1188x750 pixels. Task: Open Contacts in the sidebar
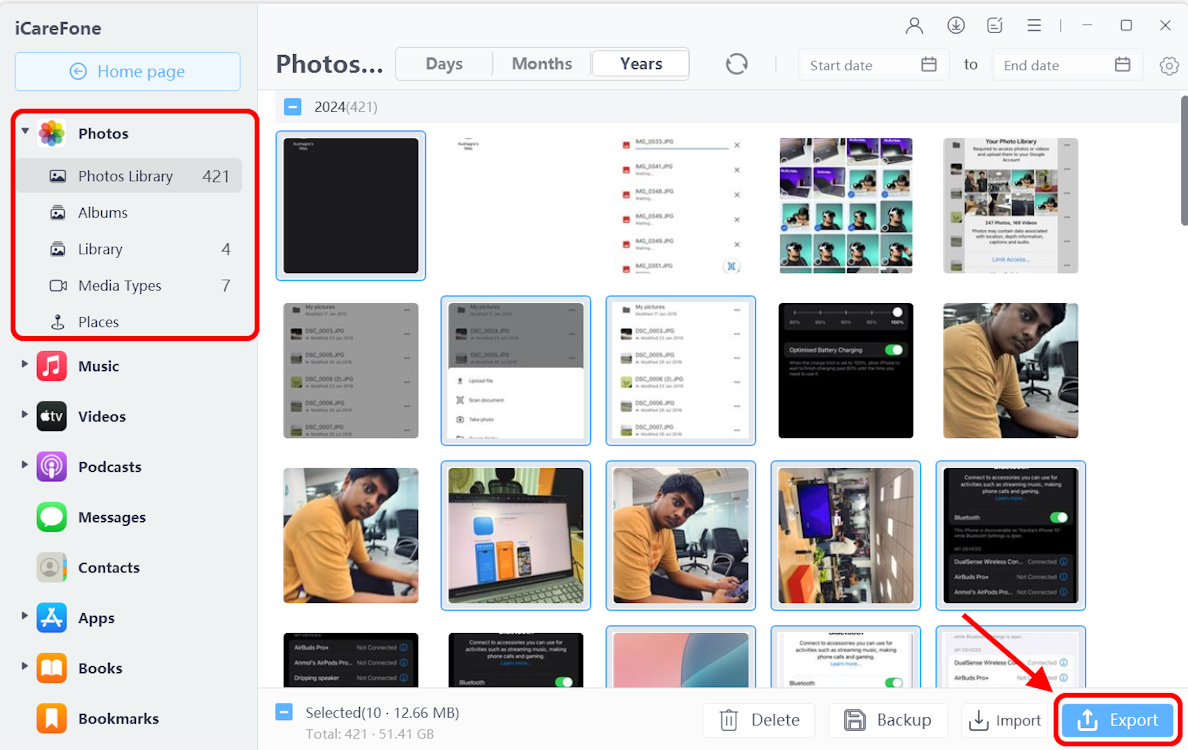click(x=108, y=567)
